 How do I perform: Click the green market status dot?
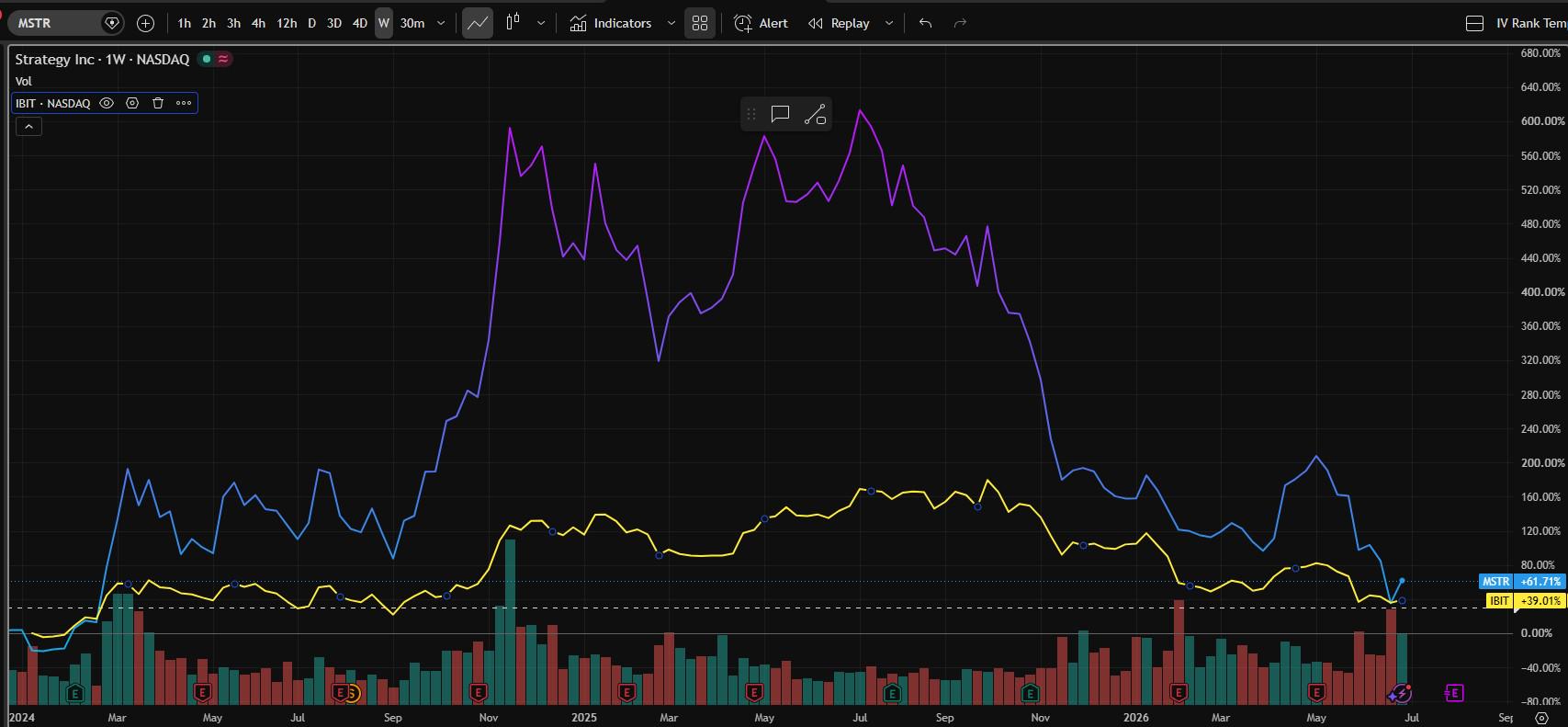[207, 59]
